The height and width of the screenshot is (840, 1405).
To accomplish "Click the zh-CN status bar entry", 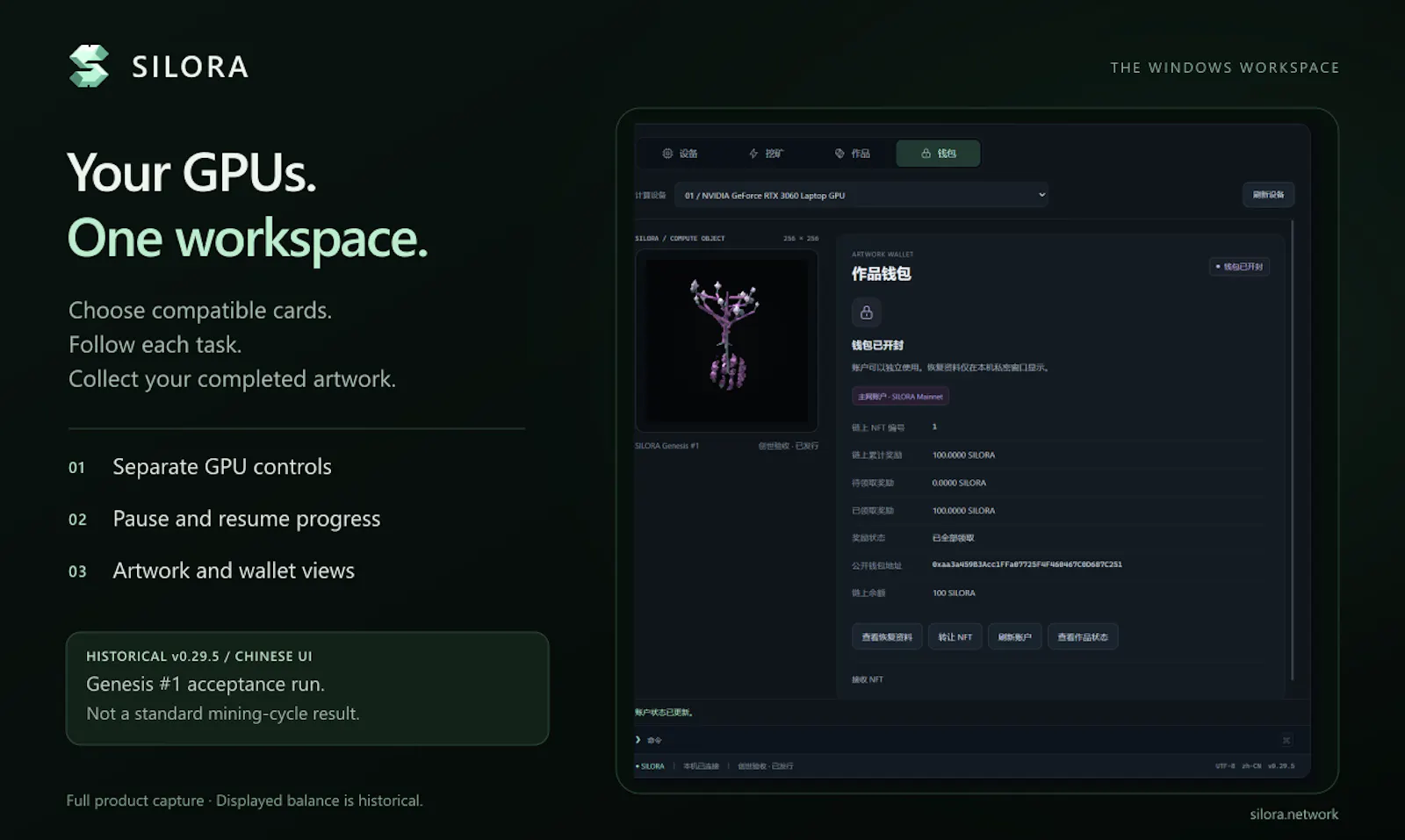I will 1251,766.
